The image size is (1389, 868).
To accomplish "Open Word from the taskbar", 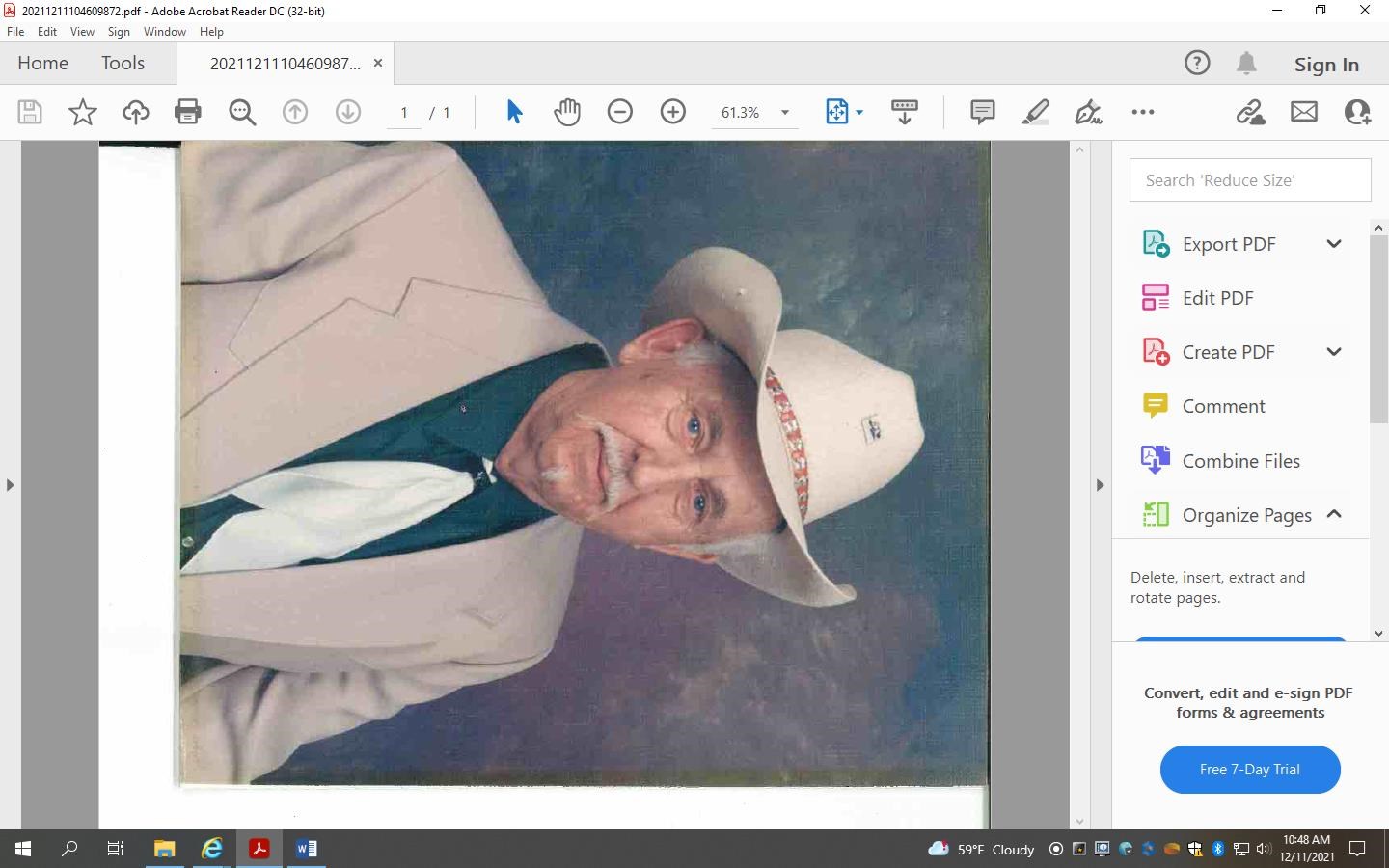I will pyautogui.click(x=307, y=850).
